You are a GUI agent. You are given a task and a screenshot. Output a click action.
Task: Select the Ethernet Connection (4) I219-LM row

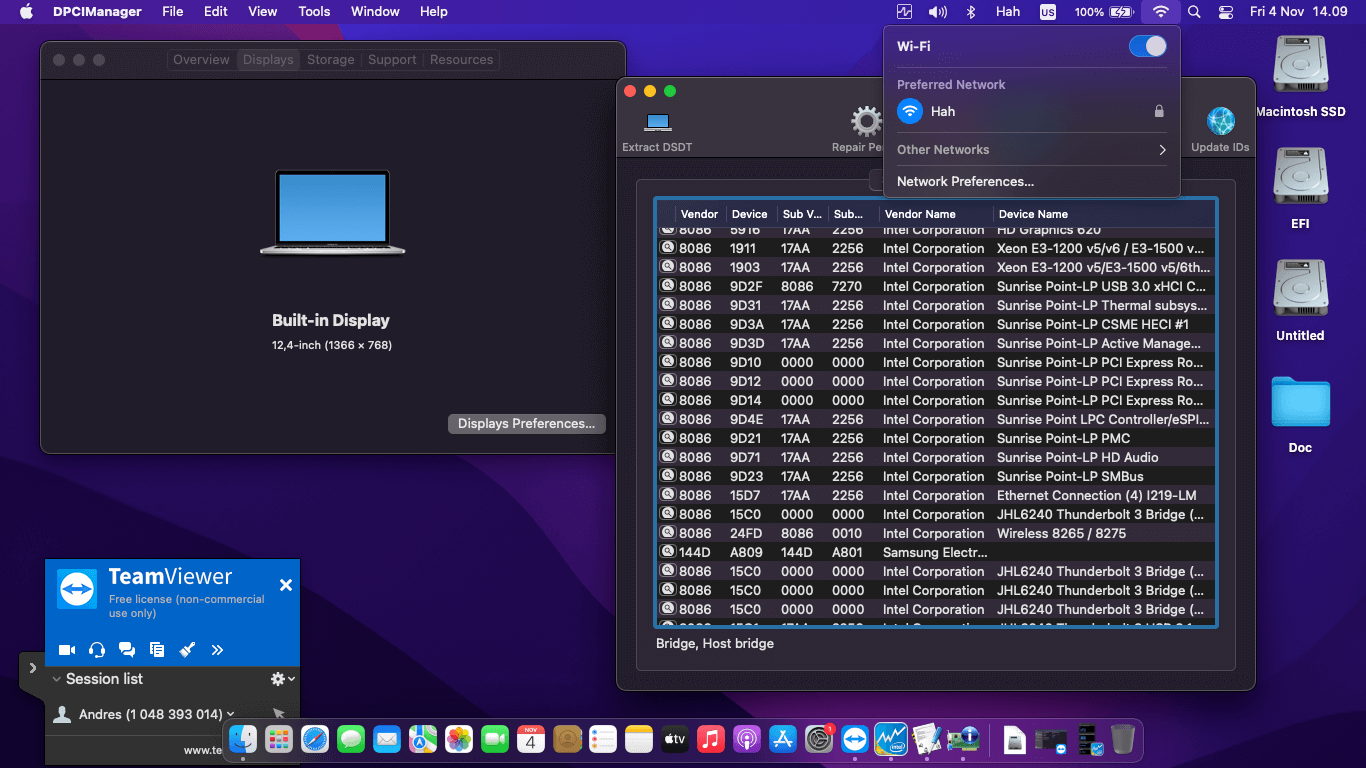937,496
